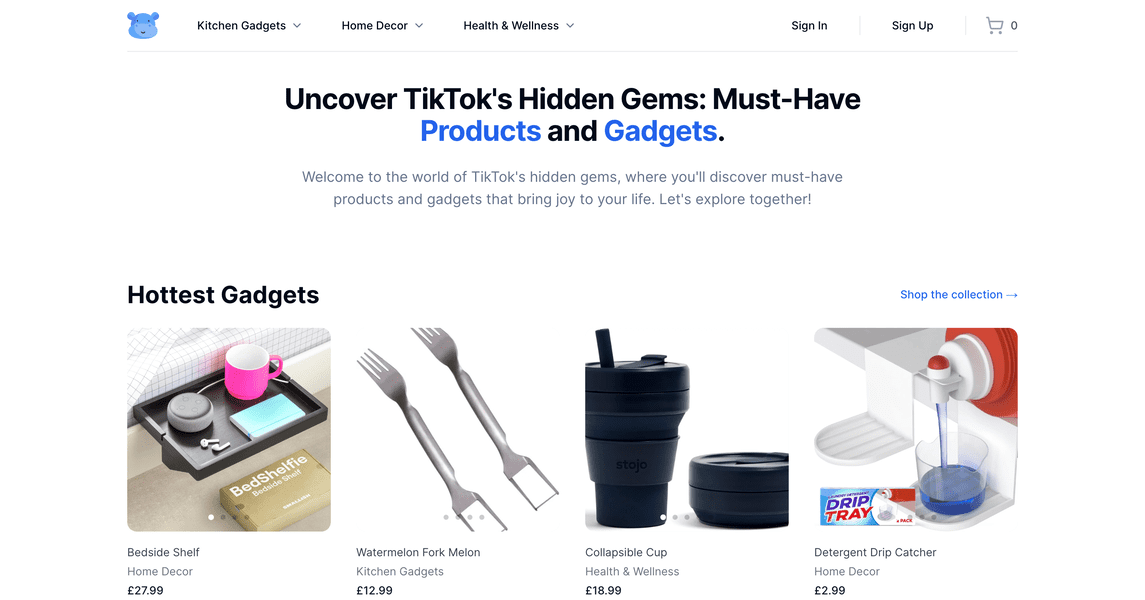Viewport: 1145px width, 600px height.
Task: Select second carousel dot on Bedside Shelf image
Action: pyautogui.click(x=223, y=518)
